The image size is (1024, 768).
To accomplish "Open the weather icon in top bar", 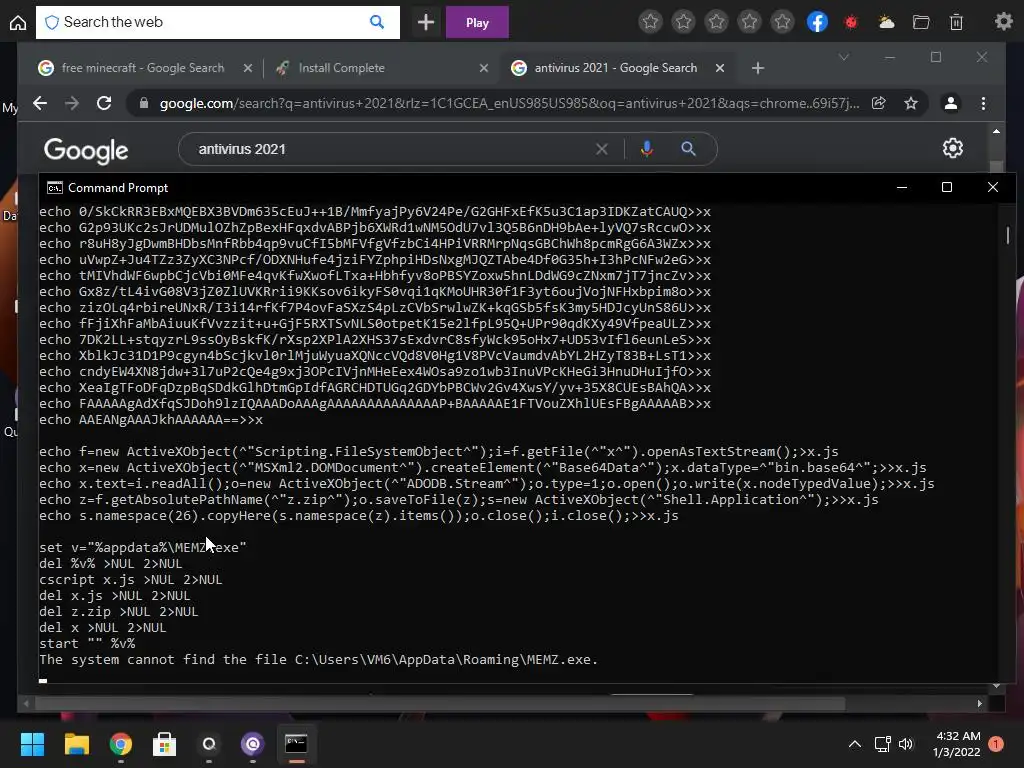I will click(886, 22).
